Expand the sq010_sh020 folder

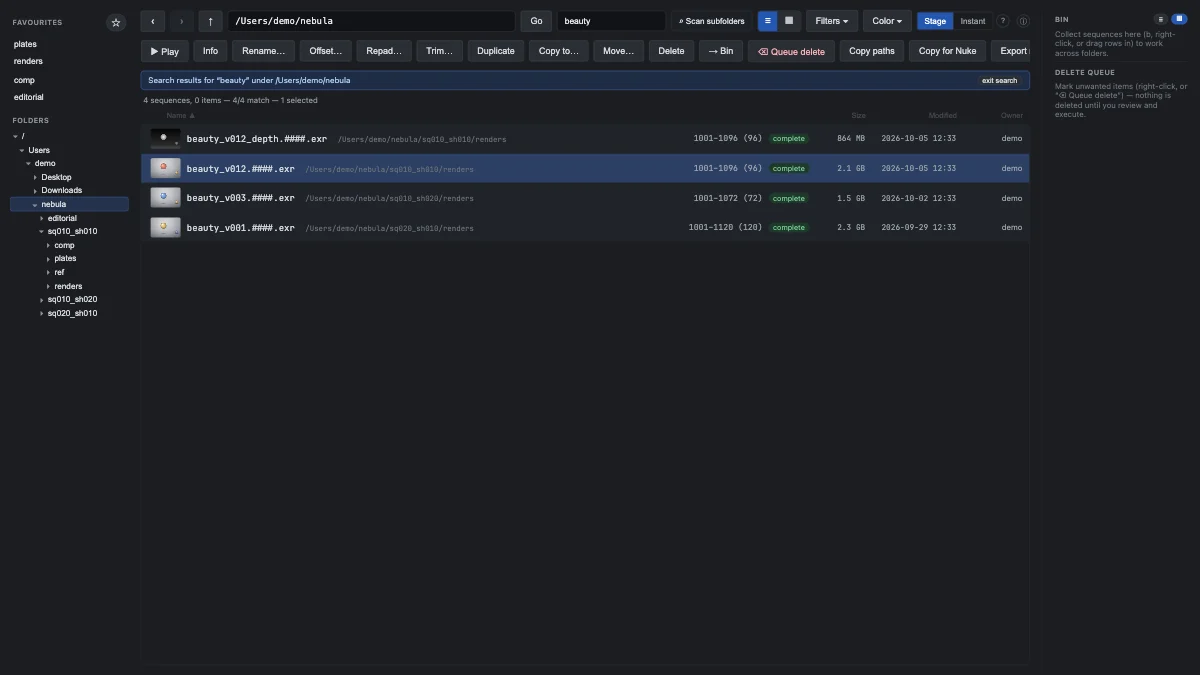click(x=42, y=300)
